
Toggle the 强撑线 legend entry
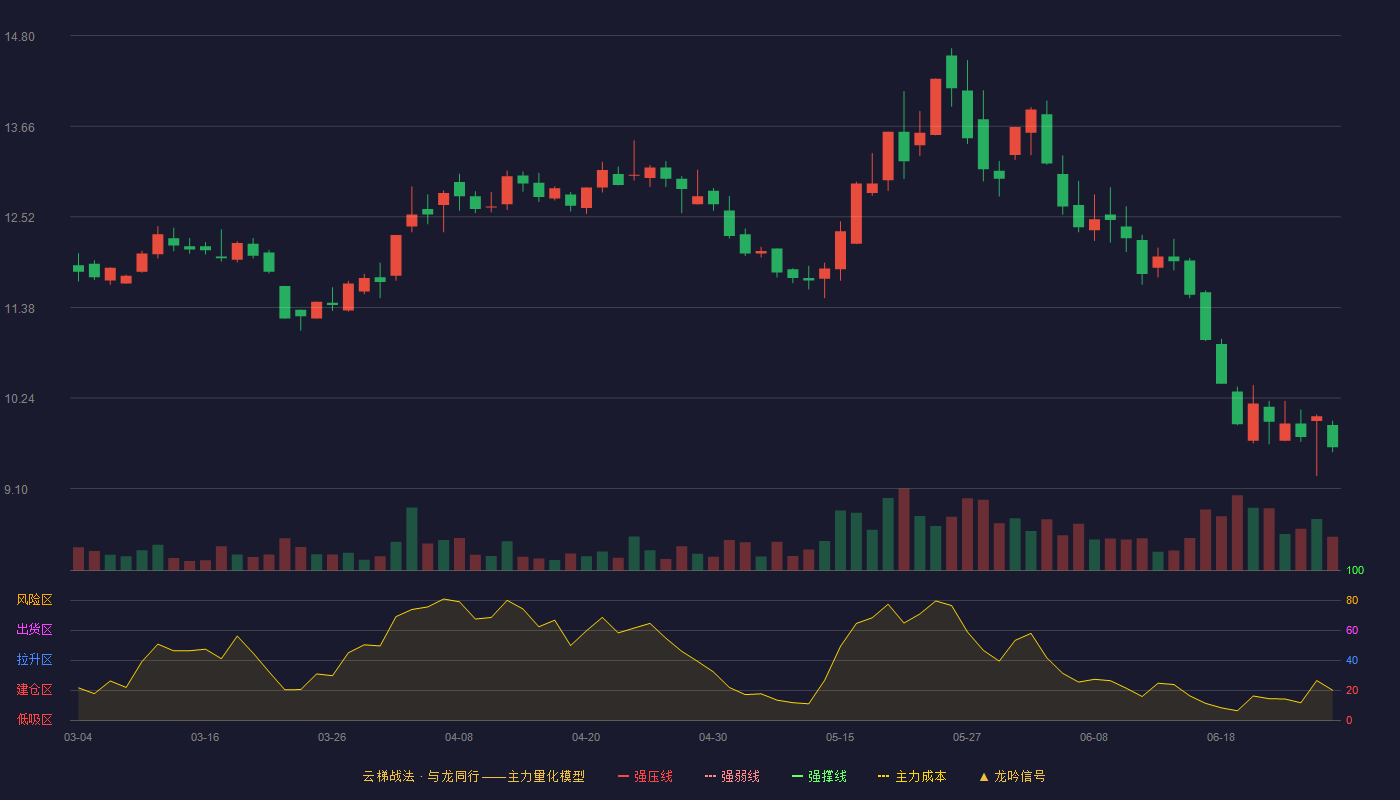(819, 776)
